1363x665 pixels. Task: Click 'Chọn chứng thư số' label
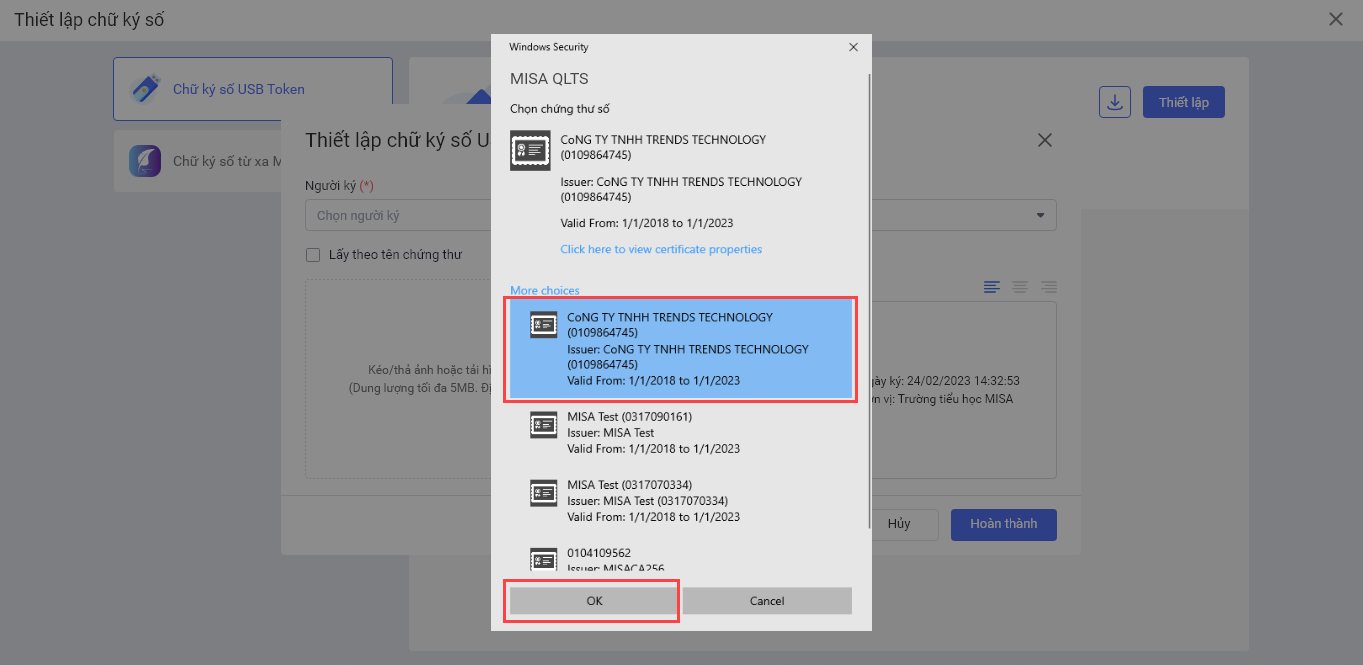(560, 109)
